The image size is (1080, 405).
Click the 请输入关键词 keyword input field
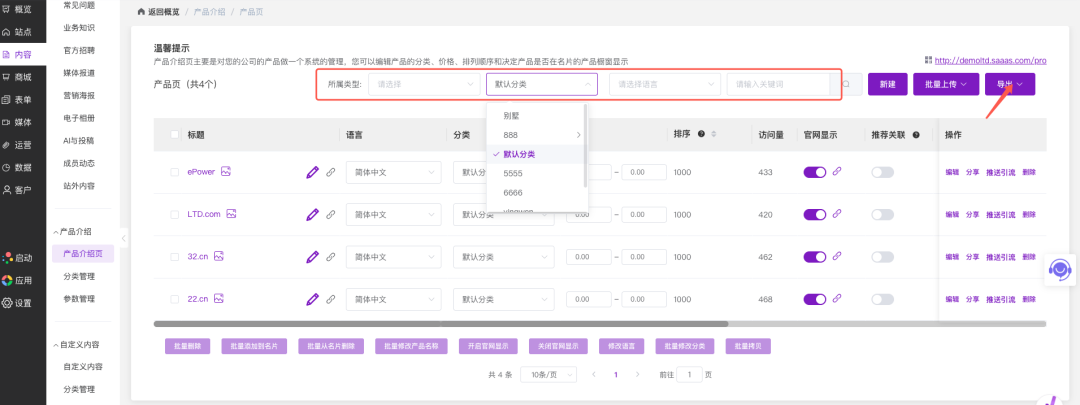point(780,84)
